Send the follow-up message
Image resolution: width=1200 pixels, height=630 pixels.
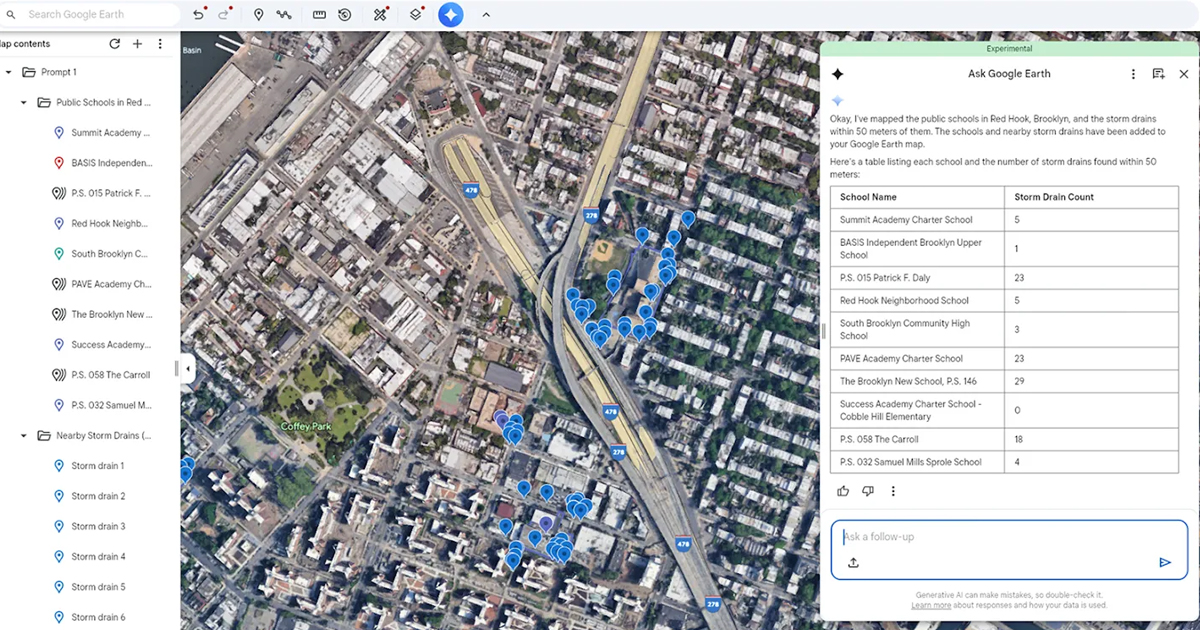[1165, 562]
